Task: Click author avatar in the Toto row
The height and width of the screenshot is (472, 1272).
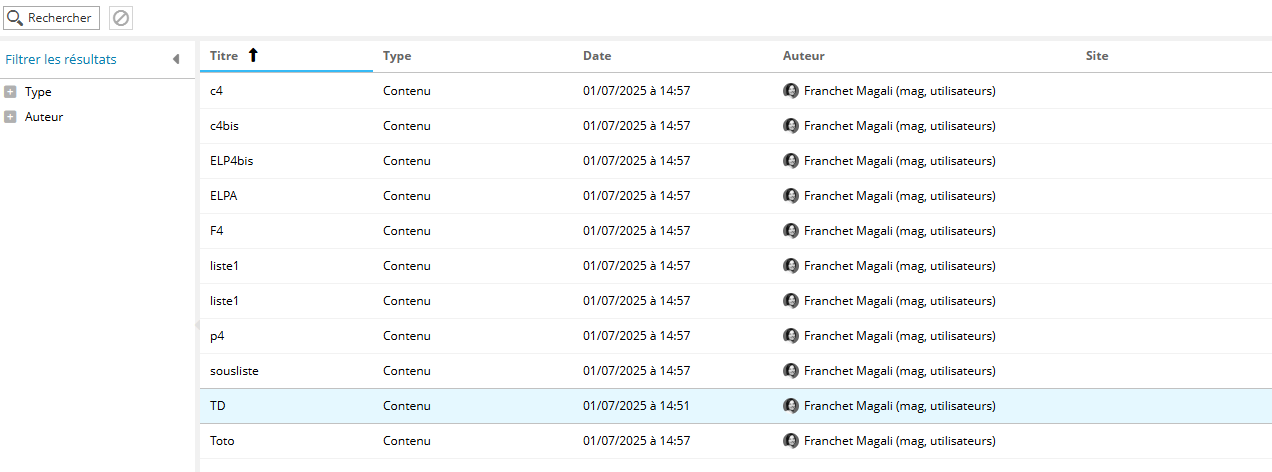Action: pos(791,441)
